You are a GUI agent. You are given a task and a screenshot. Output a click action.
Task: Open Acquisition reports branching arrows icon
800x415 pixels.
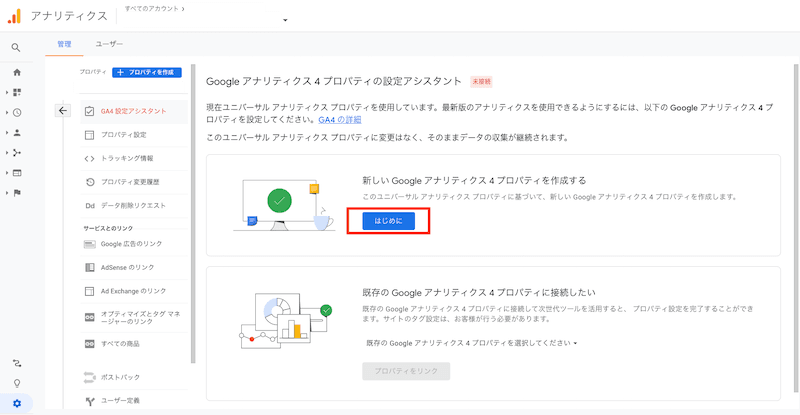pyautogui.click(x=17, y=153)
